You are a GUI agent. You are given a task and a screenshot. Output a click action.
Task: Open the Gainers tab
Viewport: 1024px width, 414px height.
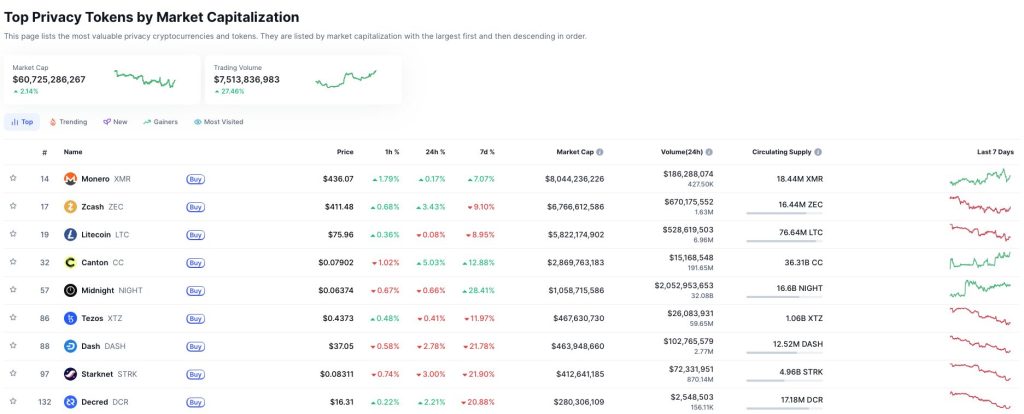click(x=160, y=122)
